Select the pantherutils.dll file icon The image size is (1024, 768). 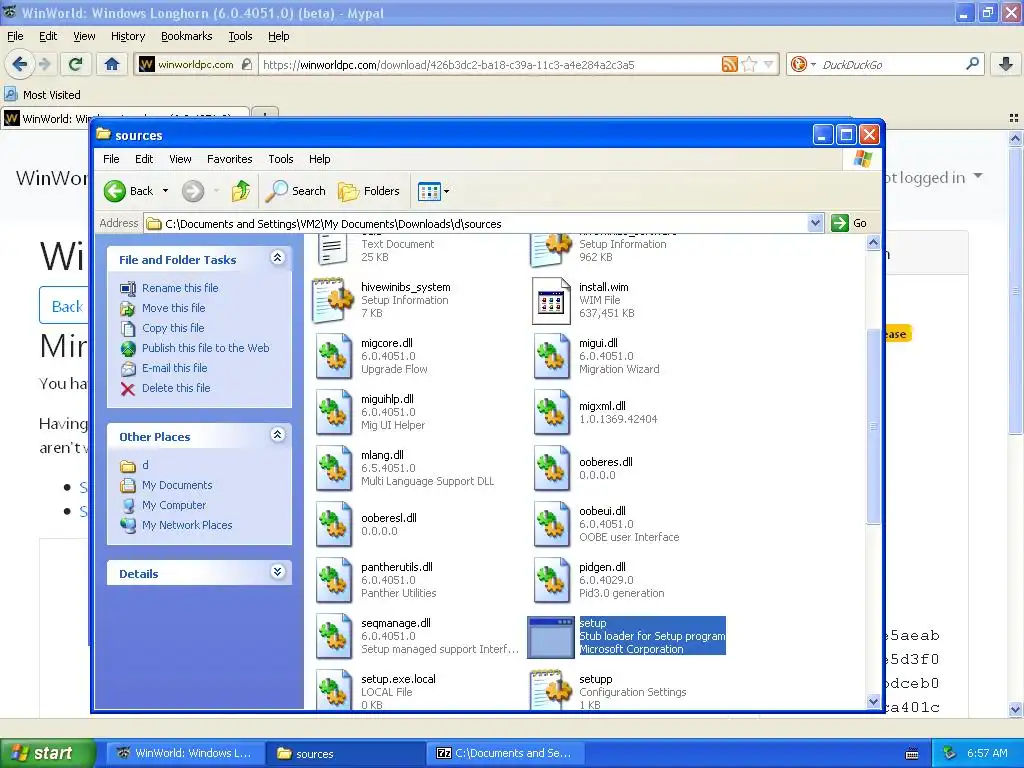[x=334, y=580]
